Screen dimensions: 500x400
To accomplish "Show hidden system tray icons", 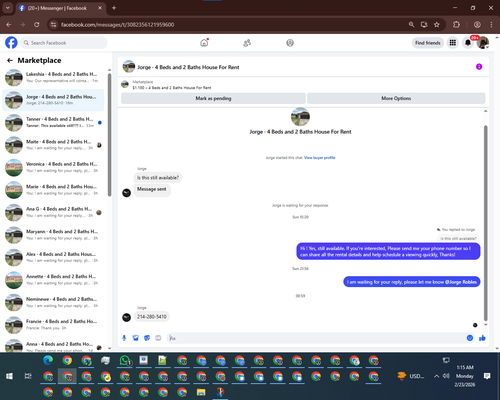I will coord(436,376).
